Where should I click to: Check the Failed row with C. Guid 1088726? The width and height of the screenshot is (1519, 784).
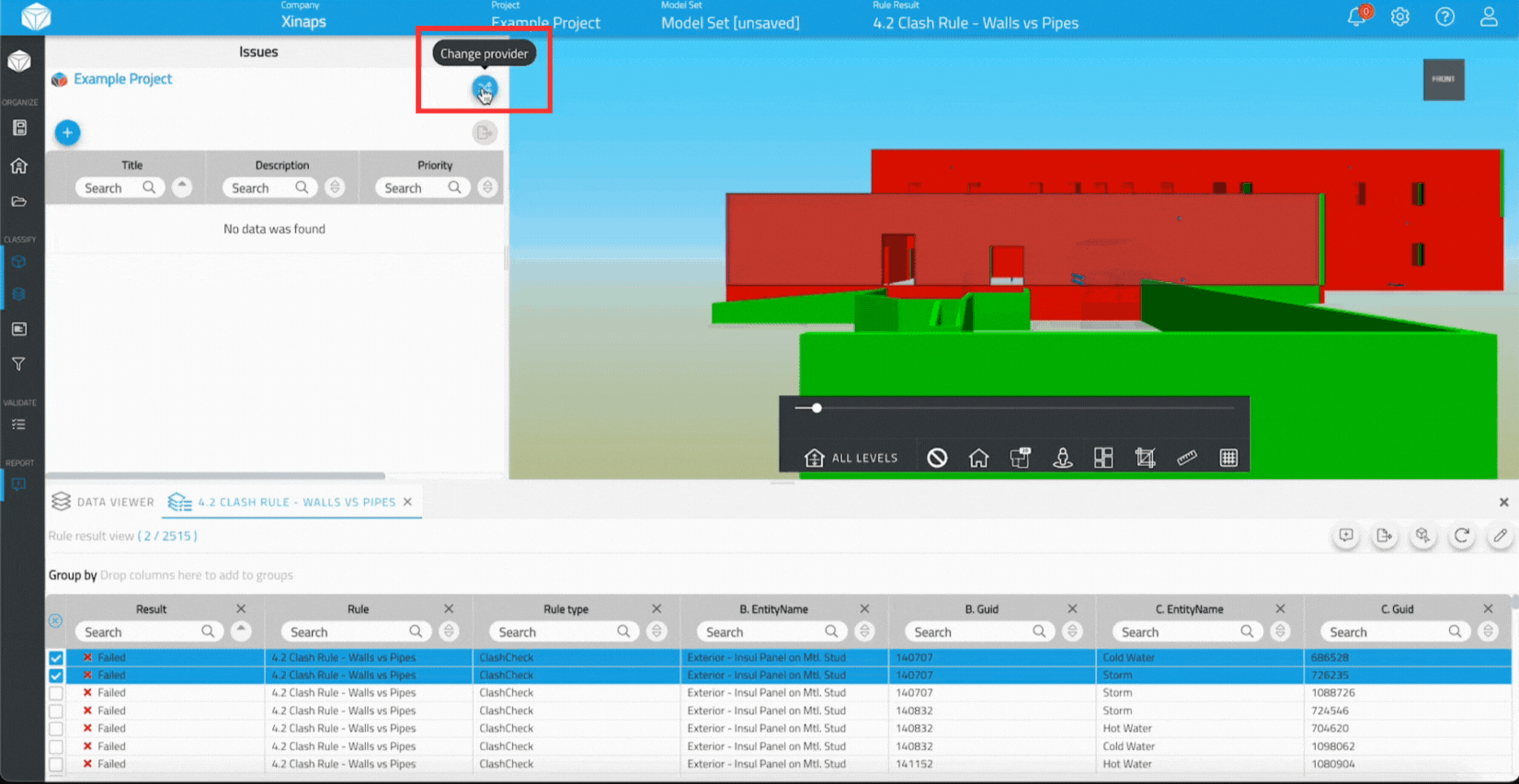coord(56,693)
